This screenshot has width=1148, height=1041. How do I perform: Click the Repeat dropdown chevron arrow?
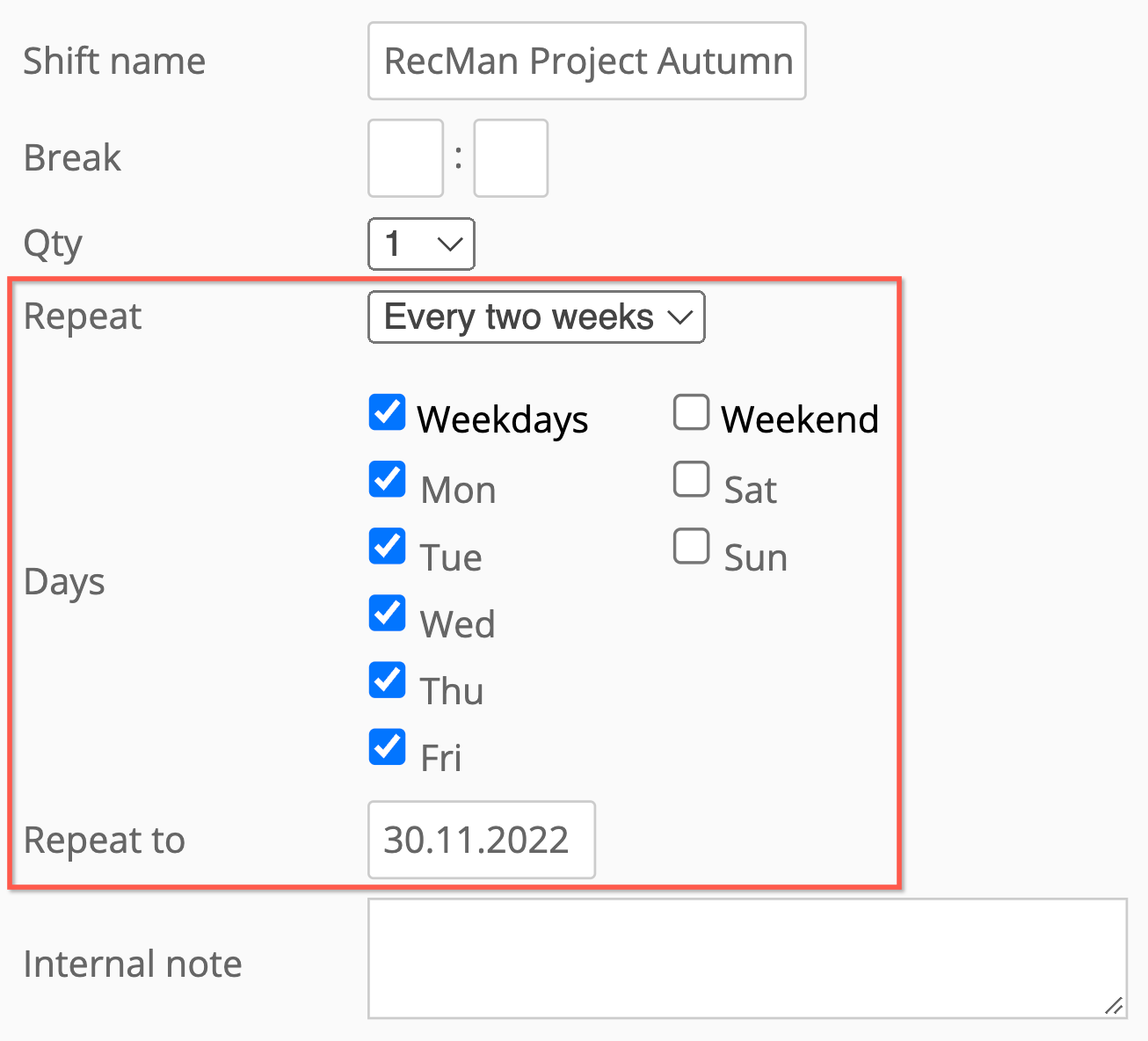pos(680,317)
